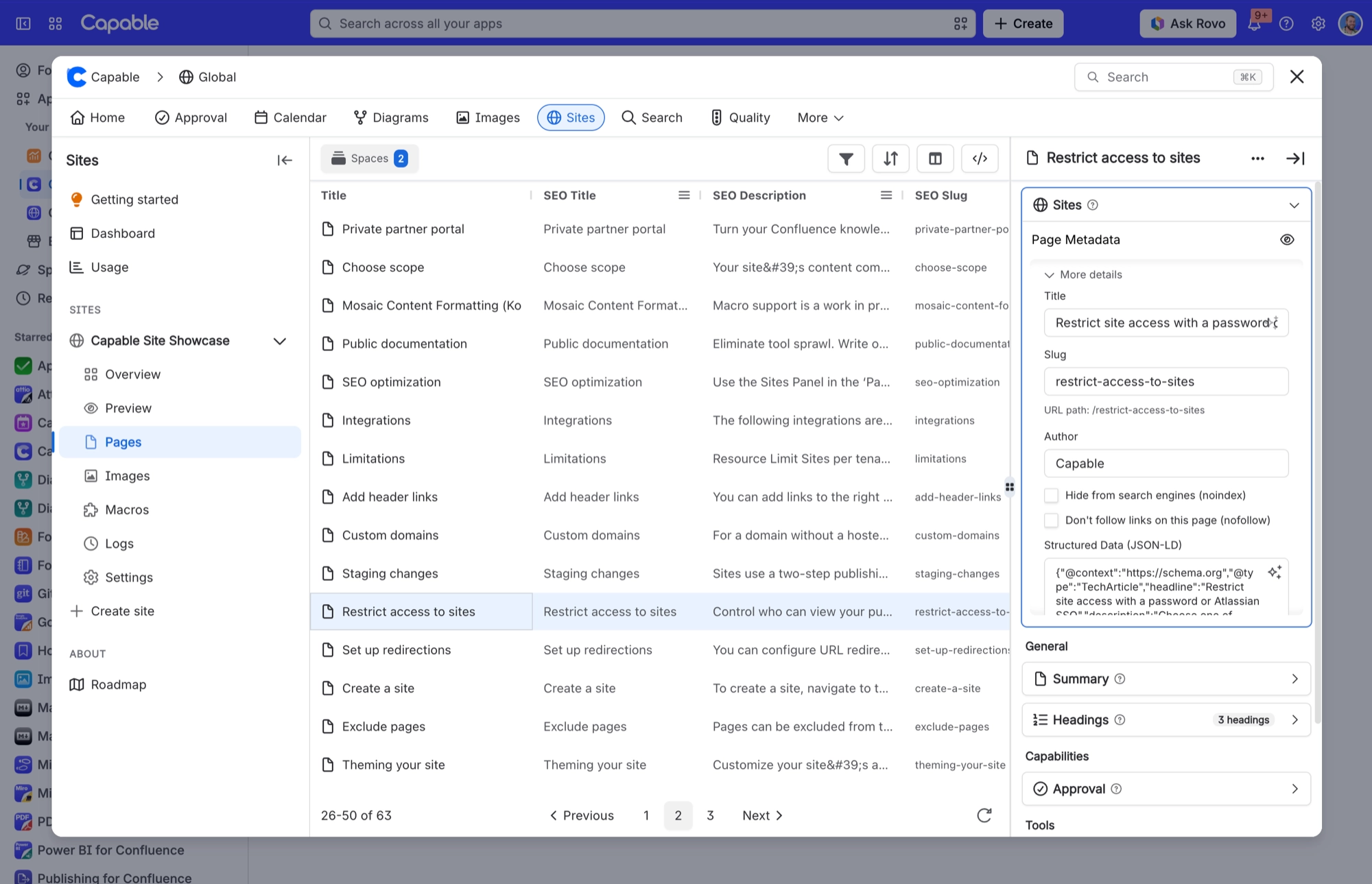Image resolution: width=1372 pixels, height=884 pixels.
Task: Open the sort arrows icon
Action: [890, 158]
